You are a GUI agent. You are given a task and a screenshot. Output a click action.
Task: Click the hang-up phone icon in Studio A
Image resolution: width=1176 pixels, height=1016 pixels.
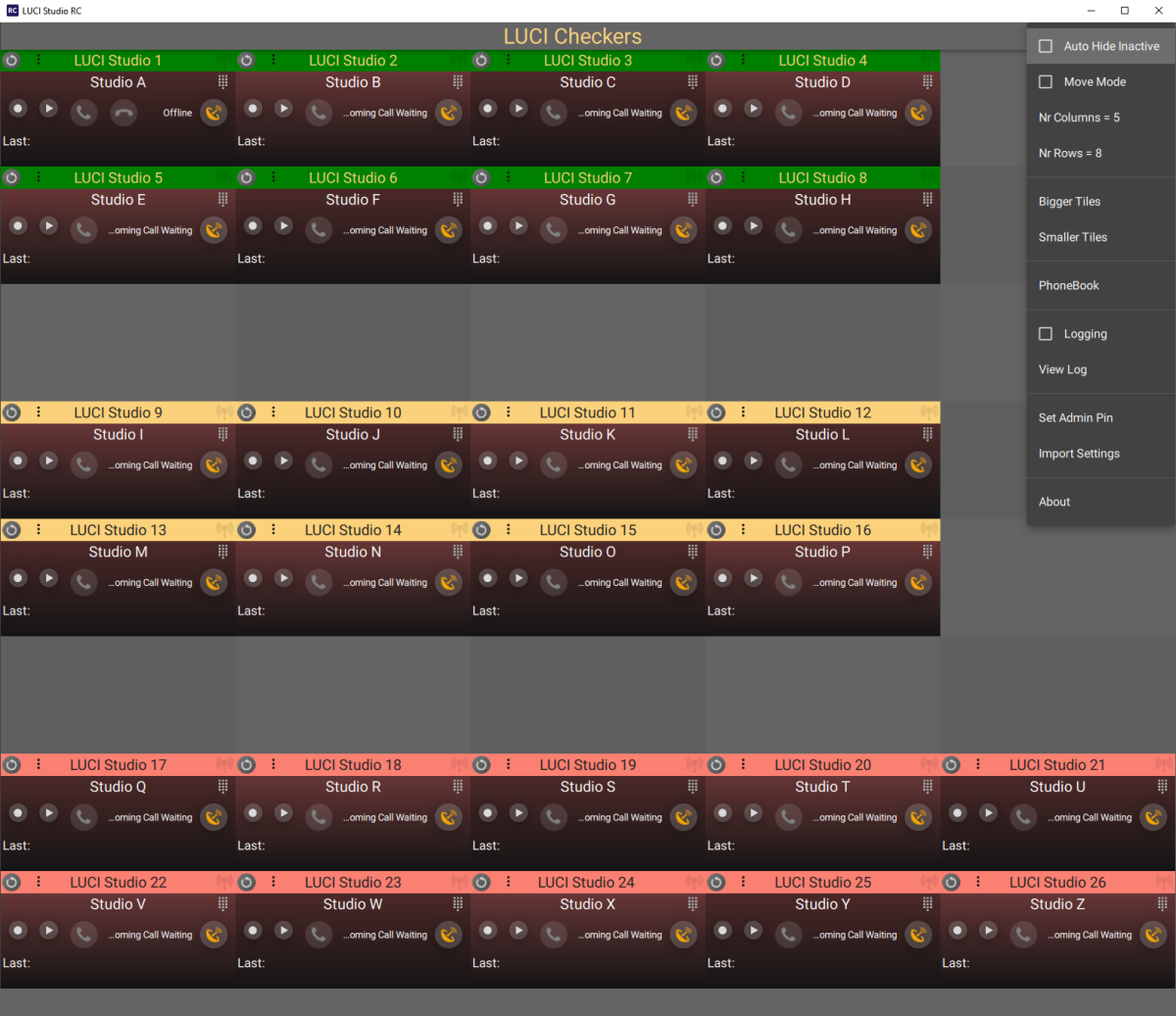pos(123,113)
